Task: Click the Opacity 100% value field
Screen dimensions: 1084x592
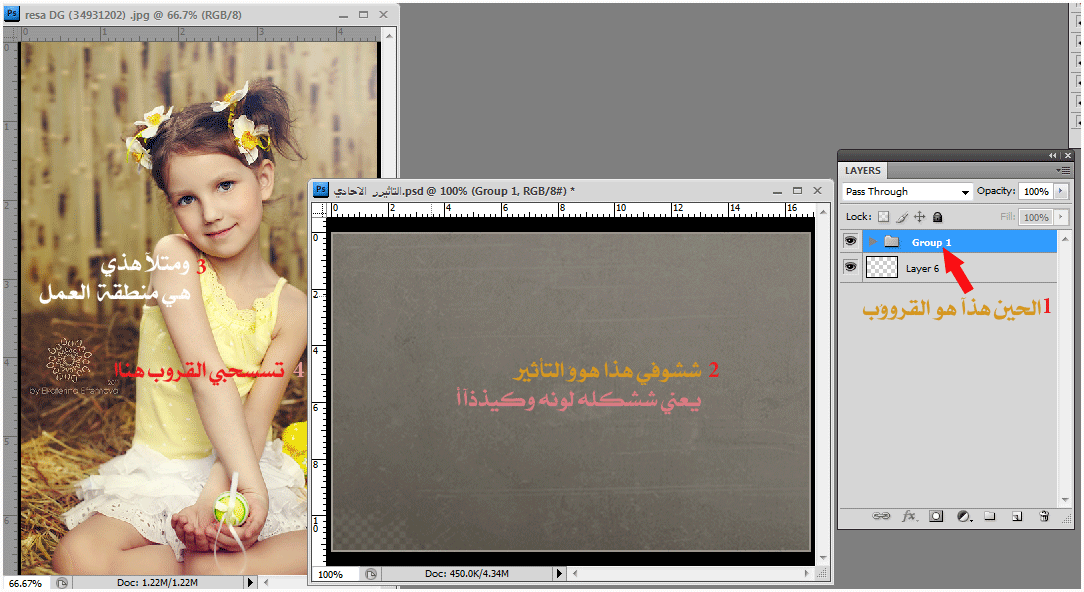Action: point(1036,191)
